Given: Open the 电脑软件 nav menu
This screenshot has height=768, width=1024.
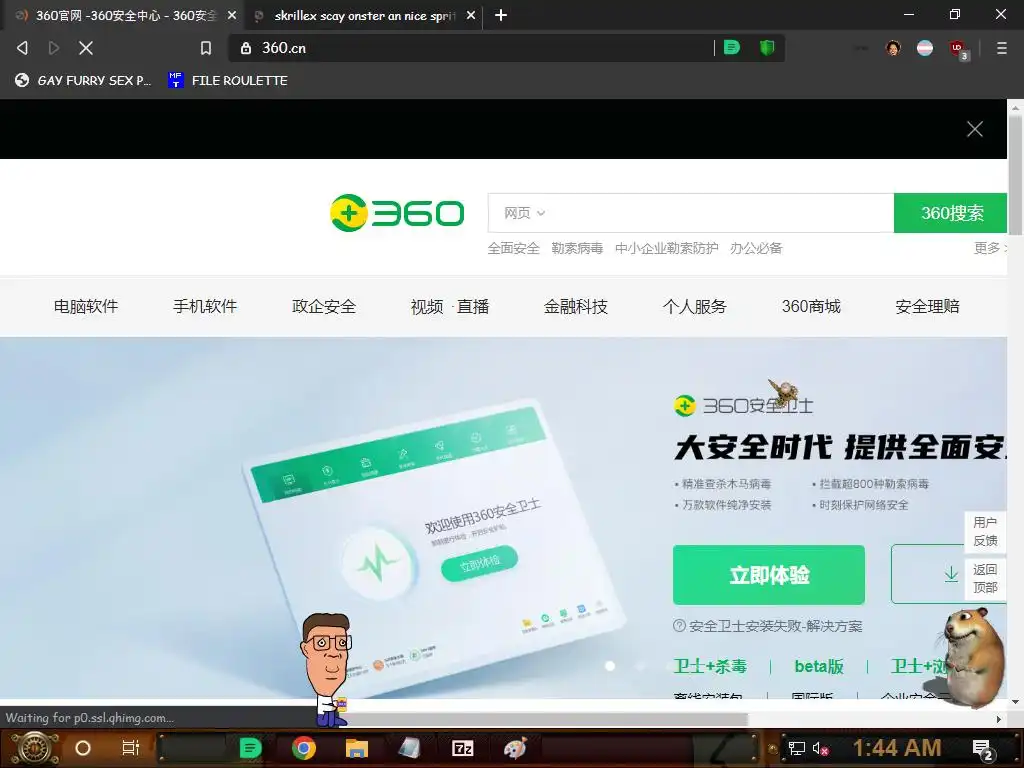Looking at the screenshot, I should [86, 306].
